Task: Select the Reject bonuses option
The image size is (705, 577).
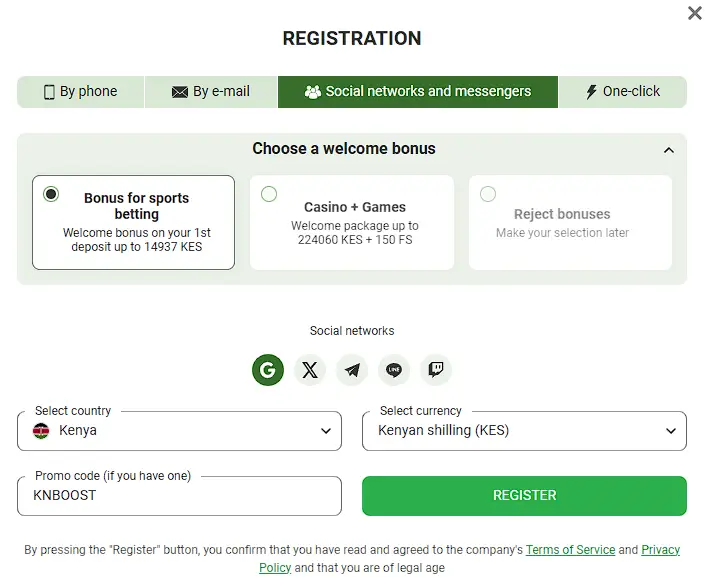Action: point(488,194)
